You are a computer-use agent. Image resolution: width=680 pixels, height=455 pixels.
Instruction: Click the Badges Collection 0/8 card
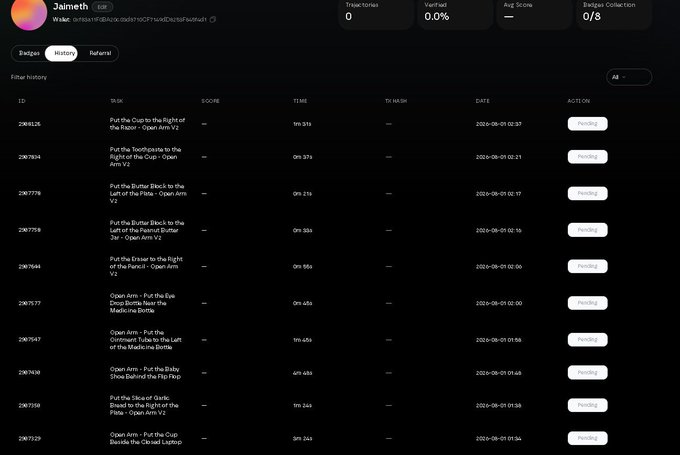pyautogui.click(x=614, y=14)
